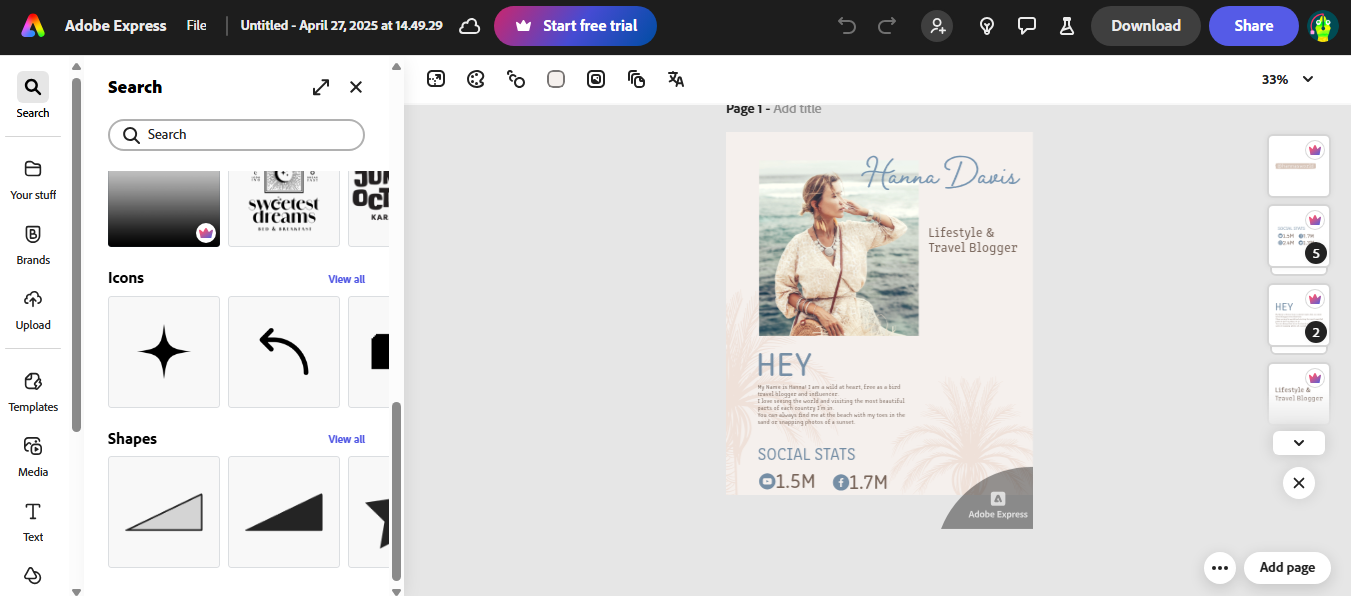Select the thumbnail with badge 5
This screenshot has width=1351, height=596.
click(1299, 236)
